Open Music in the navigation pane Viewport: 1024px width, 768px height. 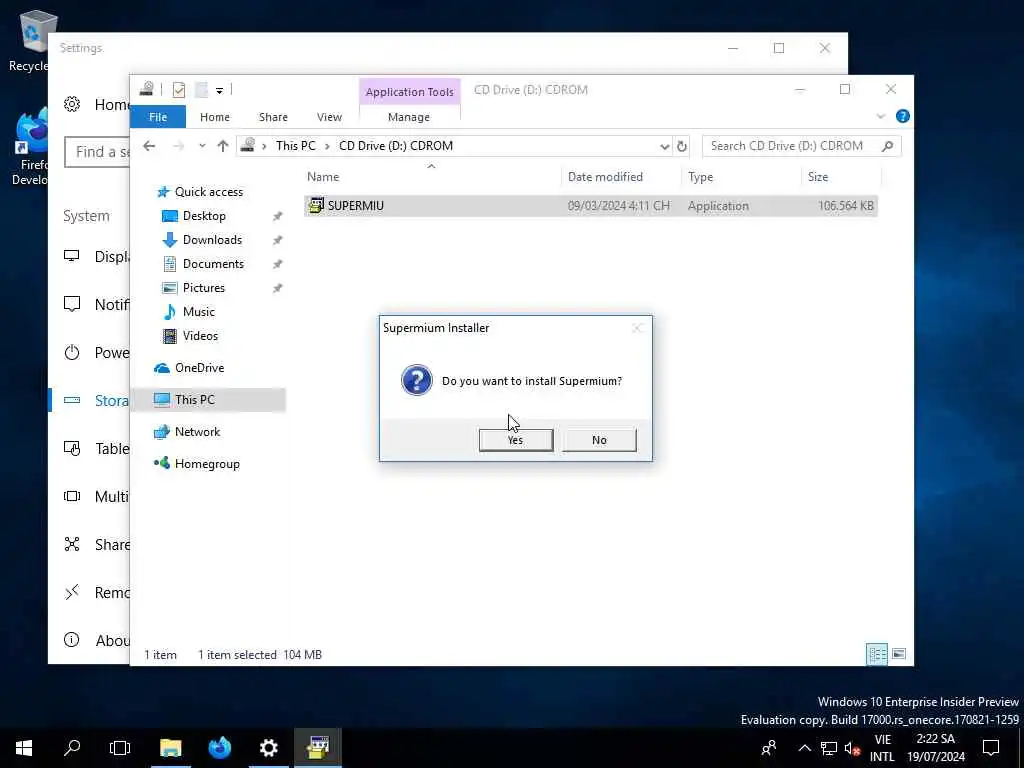point(198,312)
